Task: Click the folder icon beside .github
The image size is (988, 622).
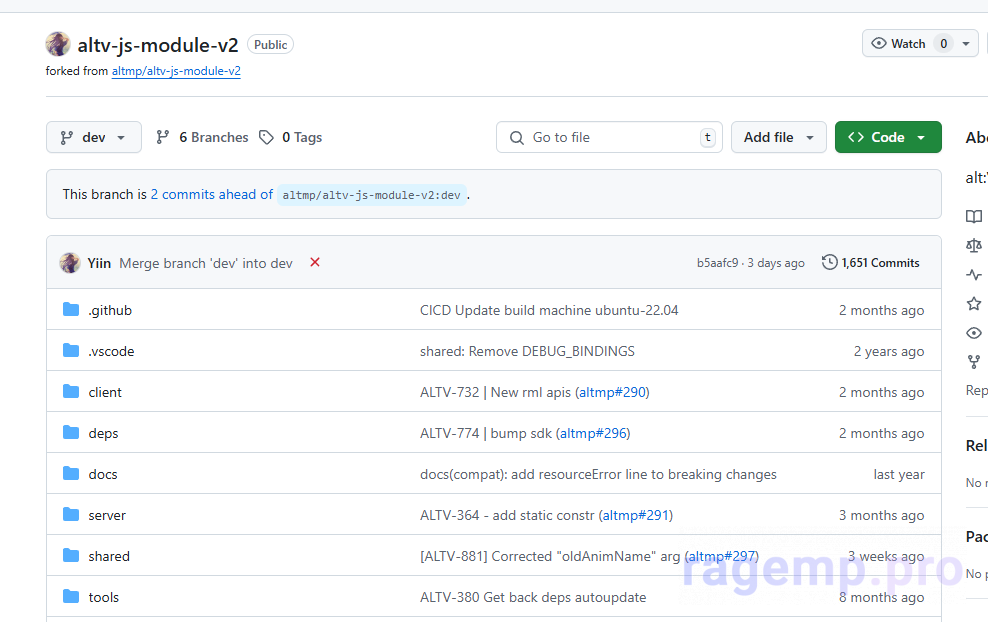Action: click(x=71, y=309)
